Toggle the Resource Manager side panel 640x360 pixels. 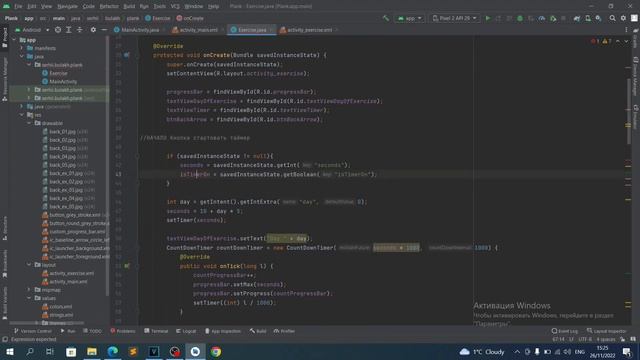[x=4, y=79]
